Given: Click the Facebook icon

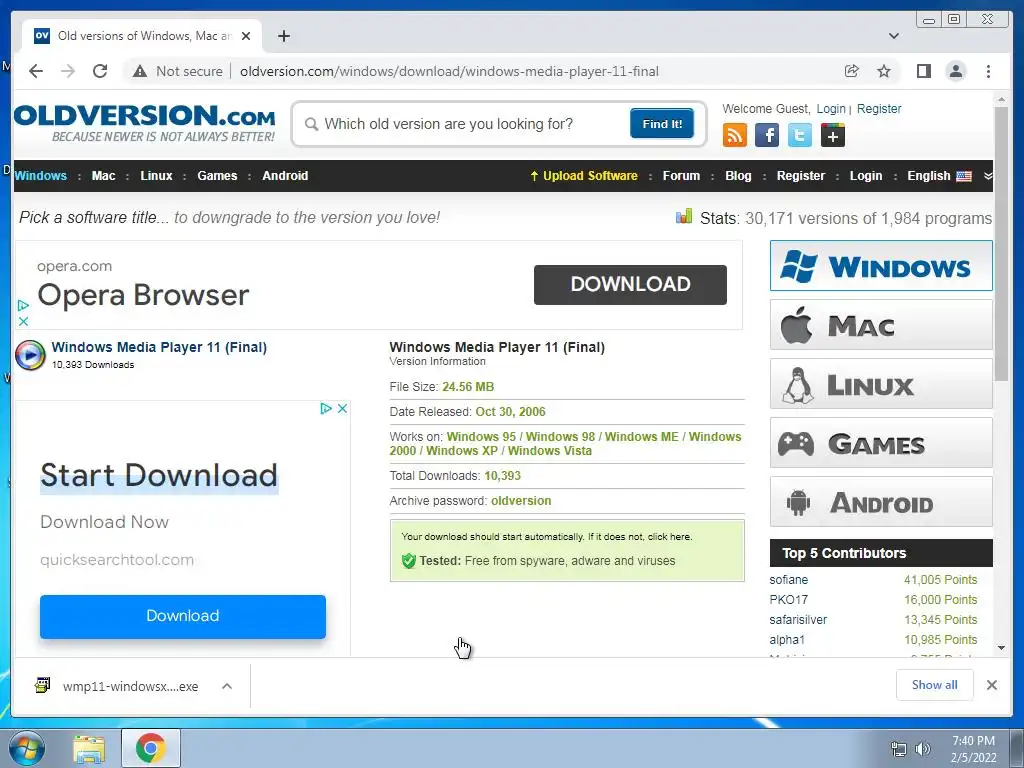Looking at the screenshot, I should pos(767,135).
